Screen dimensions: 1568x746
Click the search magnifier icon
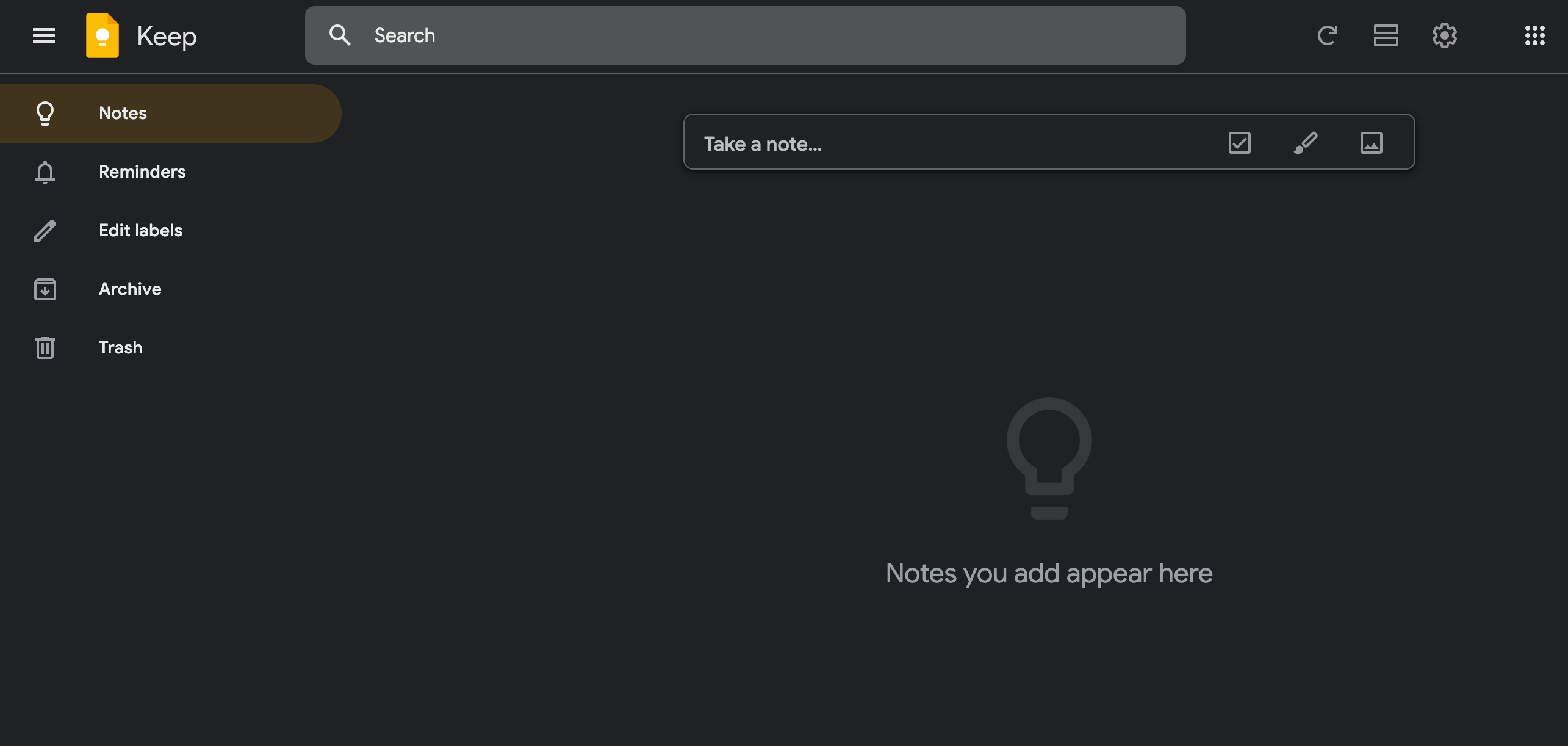click(x=340, y=35)
